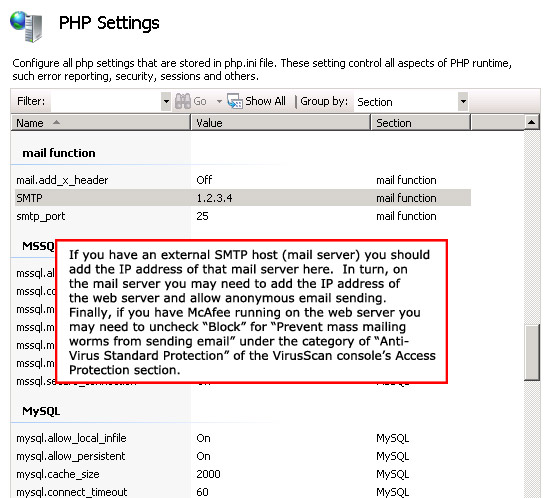Viewport: 551px width, 498px height.
Task: Click the vertical scrollbar thumb
Action: point(532,353)
